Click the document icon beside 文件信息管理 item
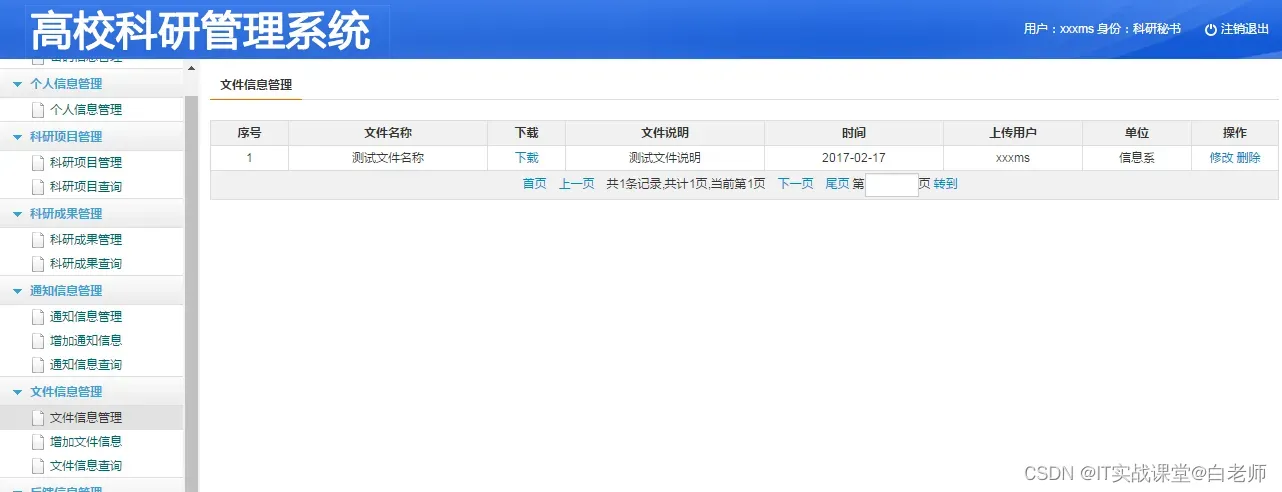Image resolution: width=1282 pixels, height=492 pixels. [x=38, y=418]
